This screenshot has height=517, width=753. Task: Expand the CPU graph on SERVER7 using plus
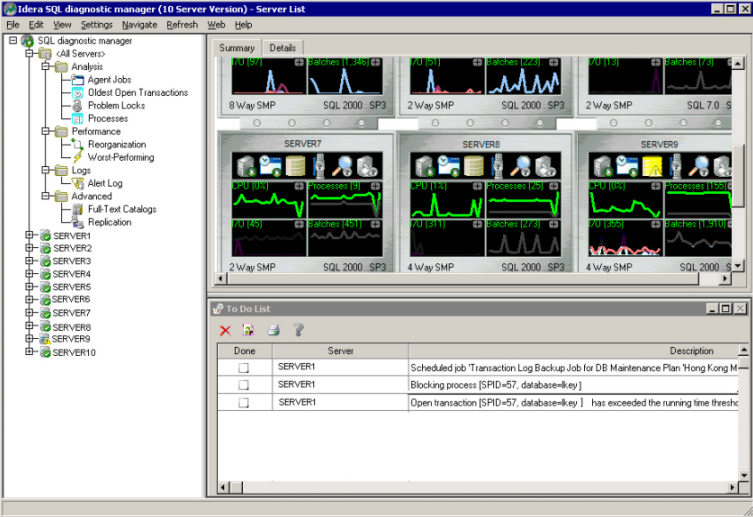[299, 186]
